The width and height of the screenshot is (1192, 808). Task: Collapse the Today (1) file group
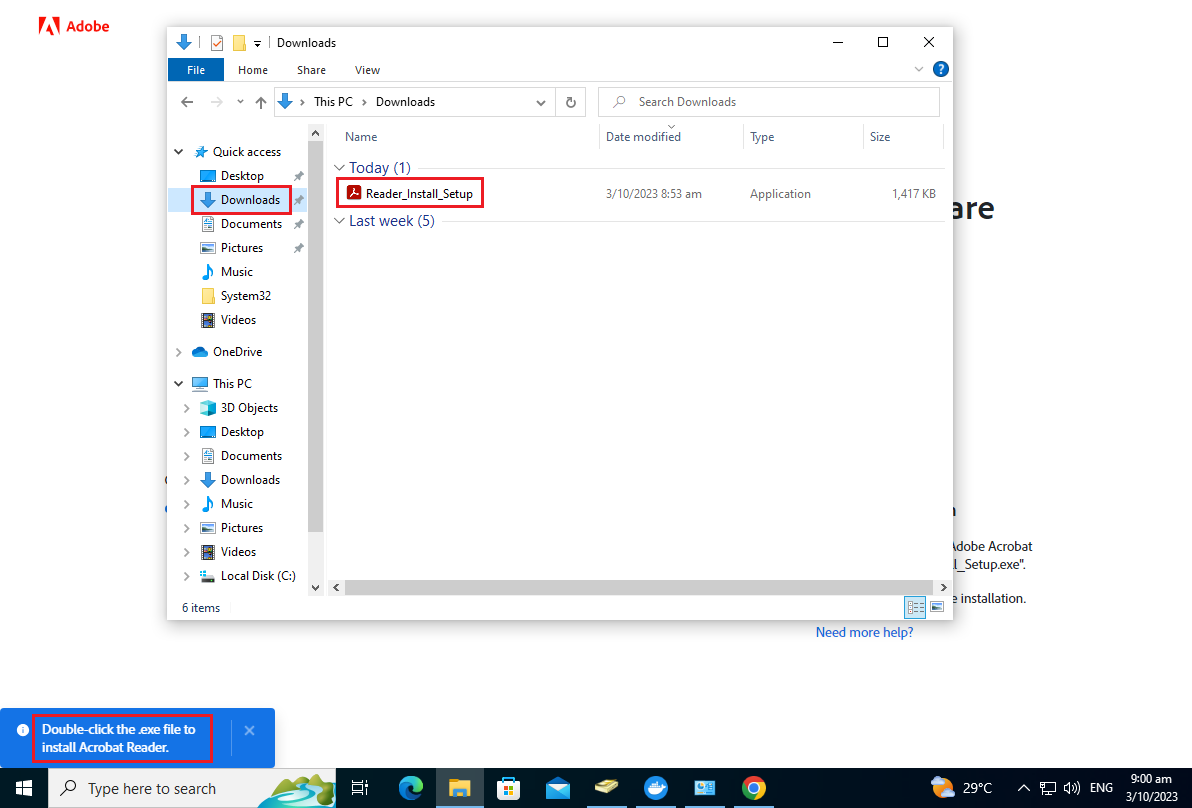tap(340, 167)
